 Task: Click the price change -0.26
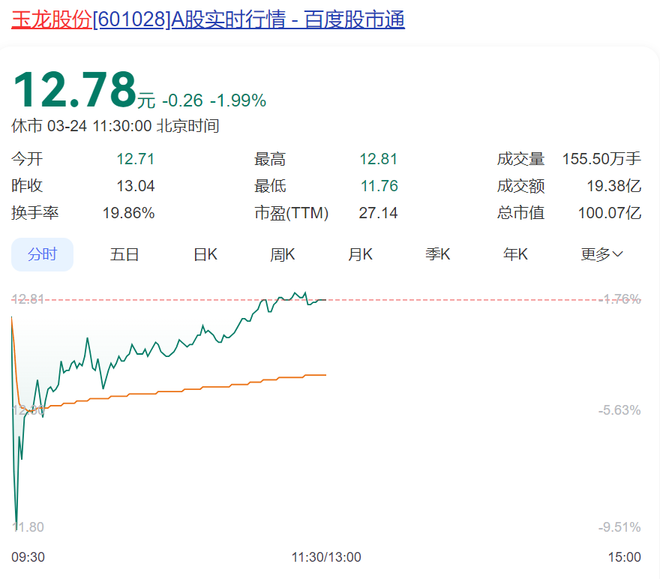[x=183, y=101]
